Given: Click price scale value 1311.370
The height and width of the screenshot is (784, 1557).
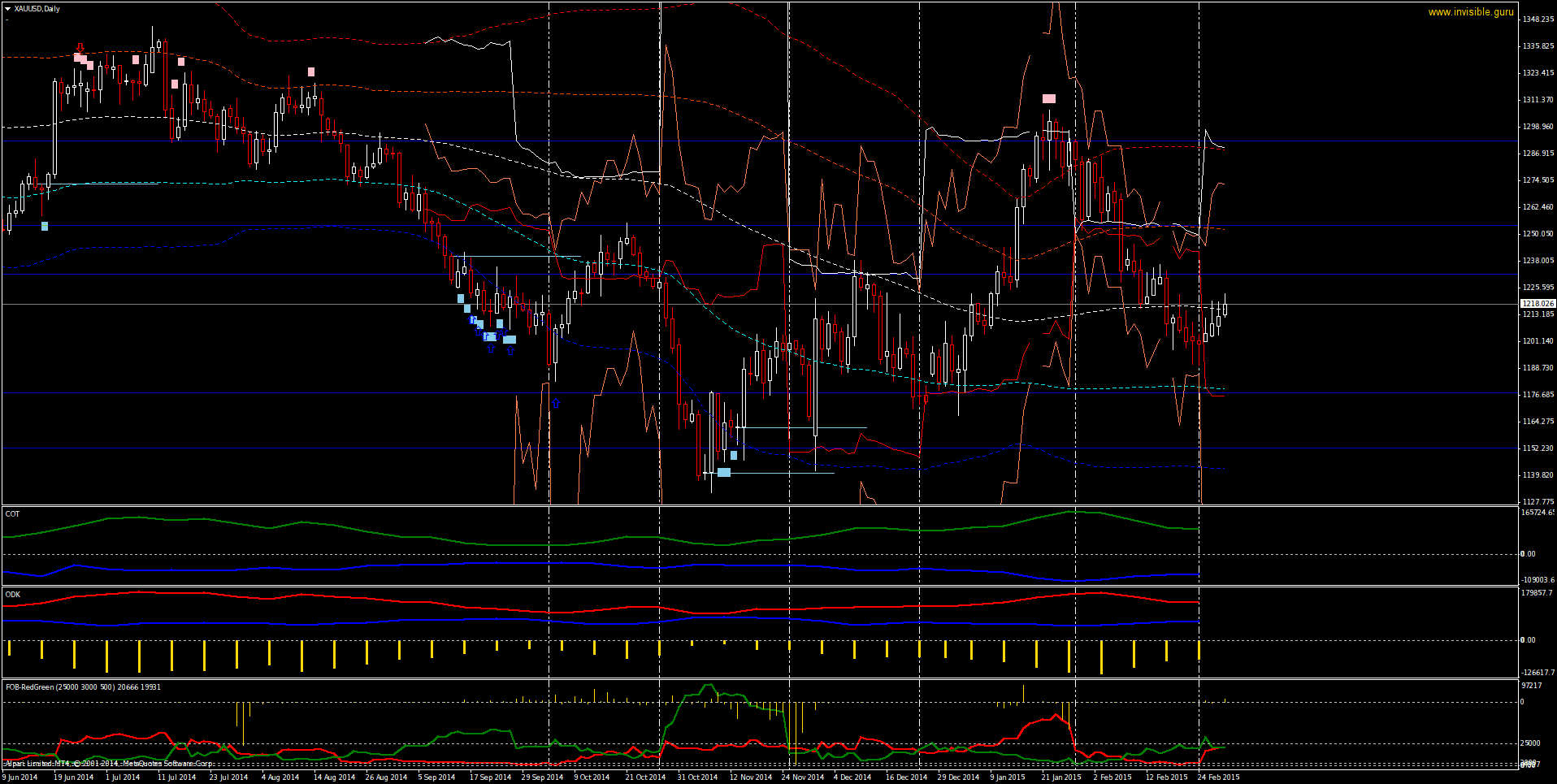Looking at the screenshot, I should point(1538,99).
